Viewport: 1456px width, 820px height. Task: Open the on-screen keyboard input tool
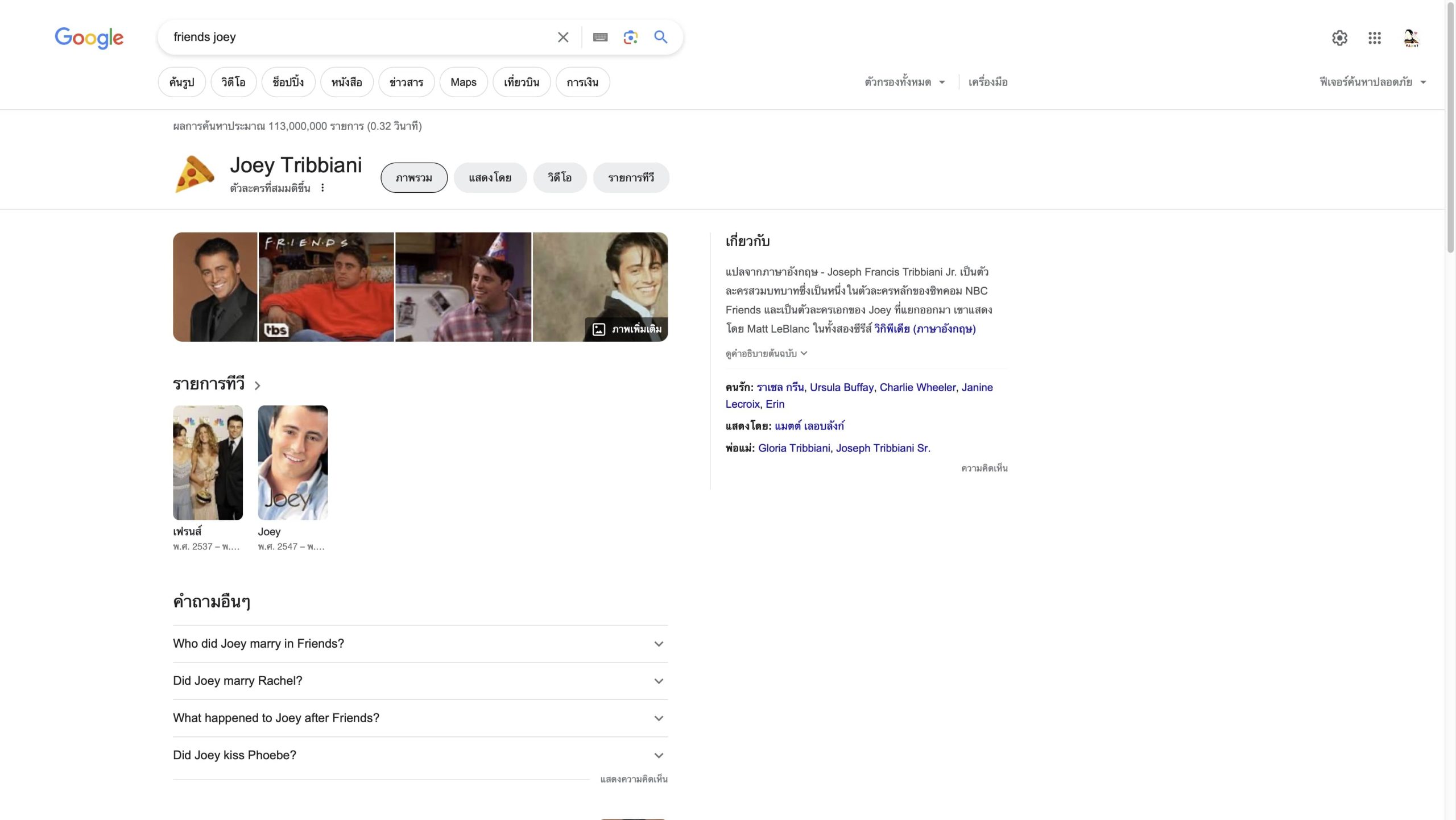600,38
